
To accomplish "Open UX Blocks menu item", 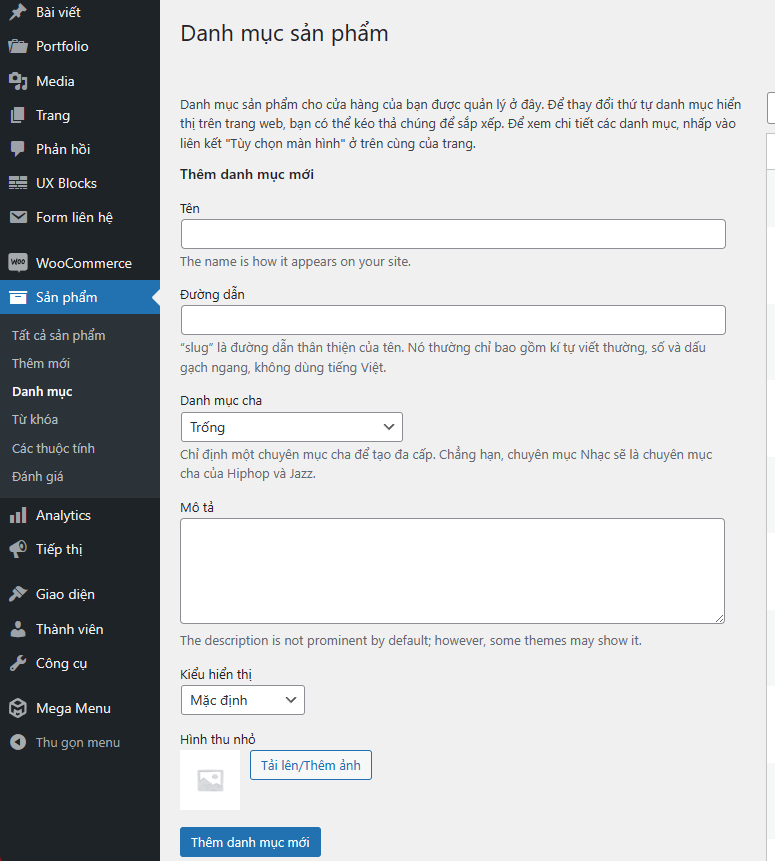I will (66, 183).
